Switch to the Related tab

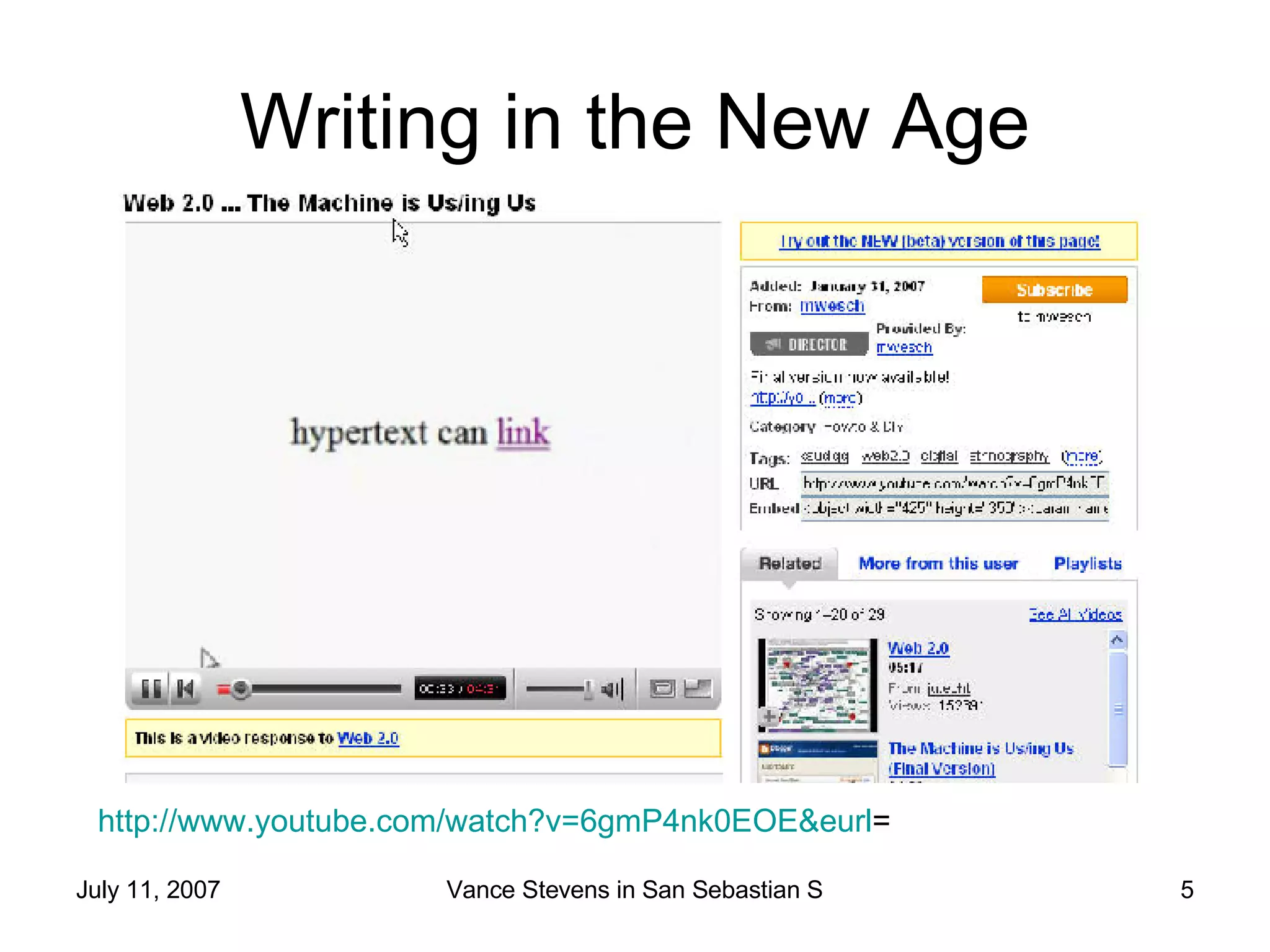tap(790, 563)
